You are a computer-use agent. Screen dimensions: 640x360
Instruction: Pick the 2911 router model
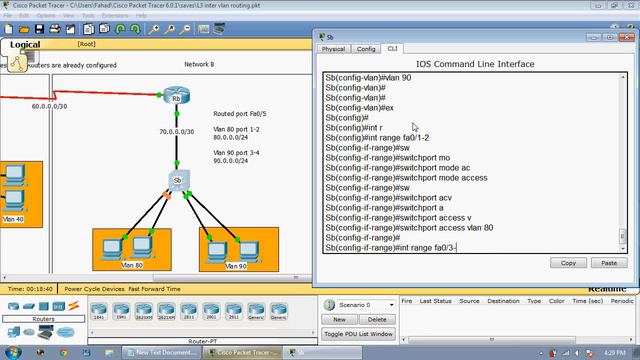(234, 311)
